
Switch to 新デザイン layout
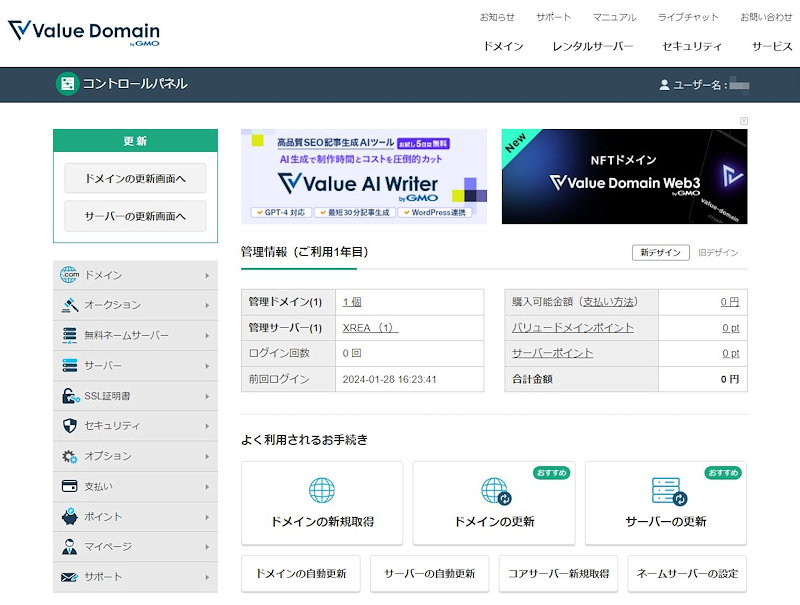pyautogui.click(x=660, y=253)
